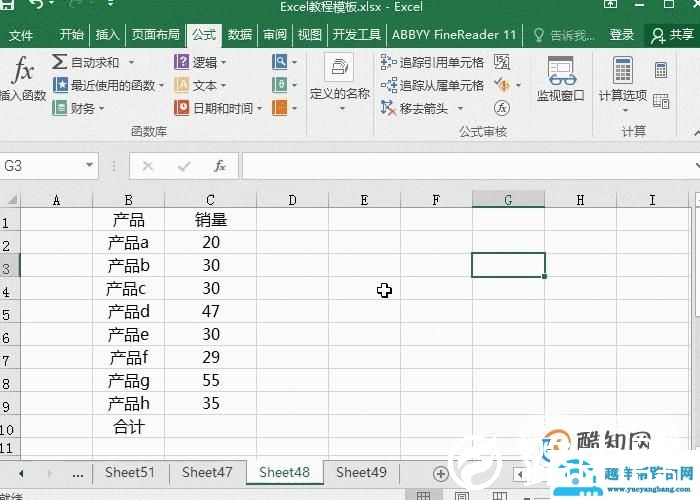Switch to the Sheet49 worksheet tab
Screen dimensions: 700x500
[x=361, y=472]
